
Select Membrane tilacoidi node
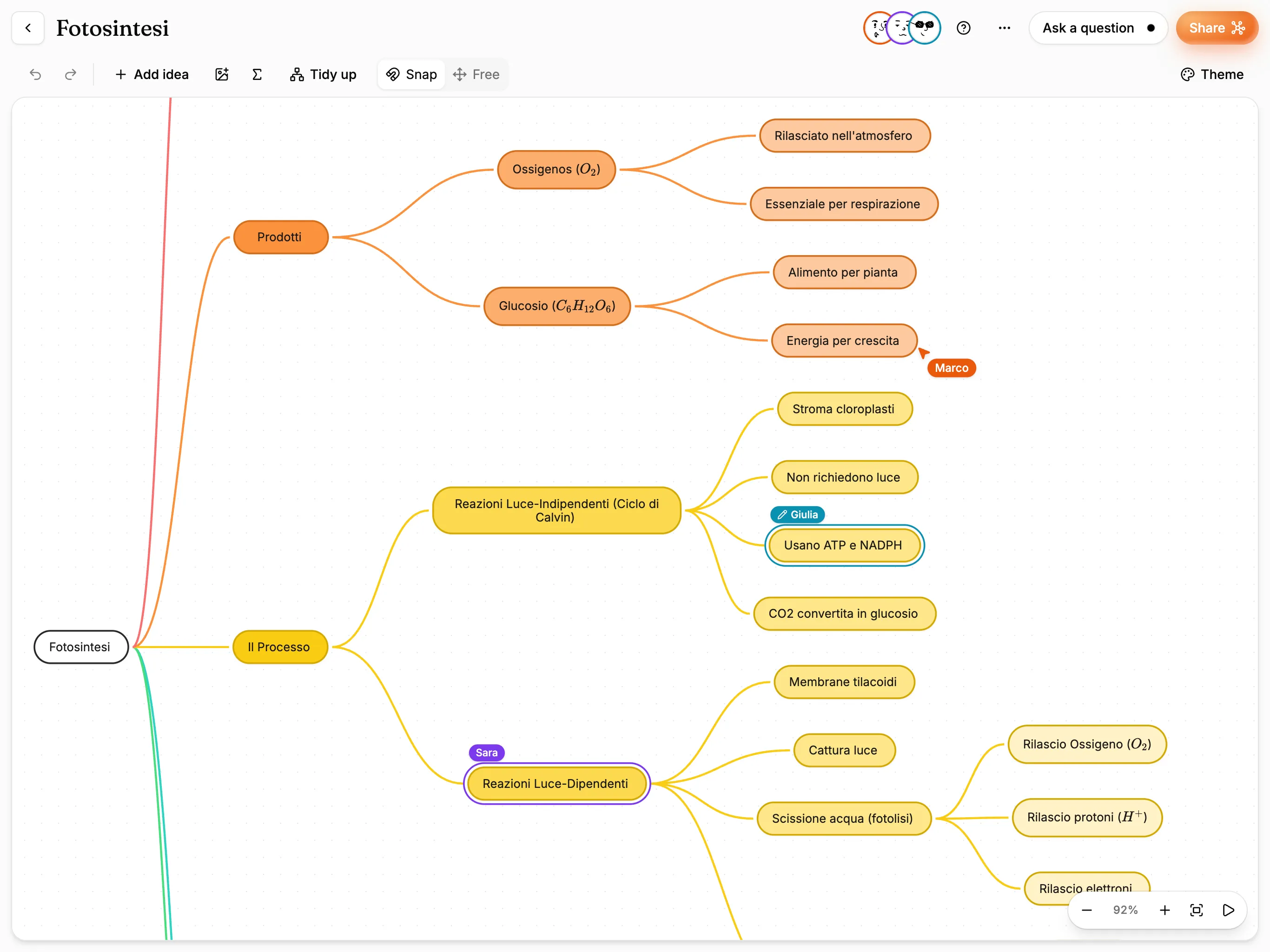(x=844, y=681)
